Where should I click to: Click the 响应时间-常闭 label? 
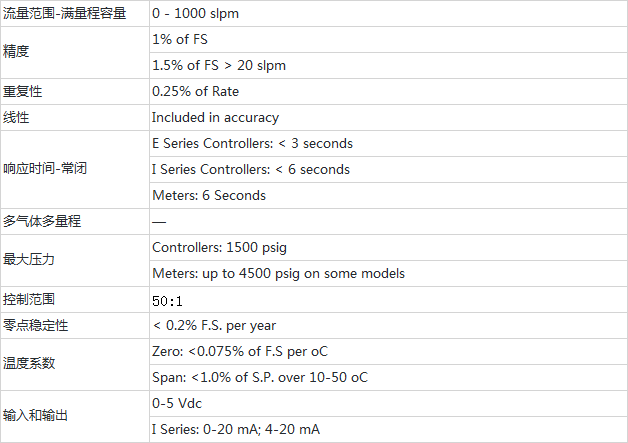(x=45, y=169)
